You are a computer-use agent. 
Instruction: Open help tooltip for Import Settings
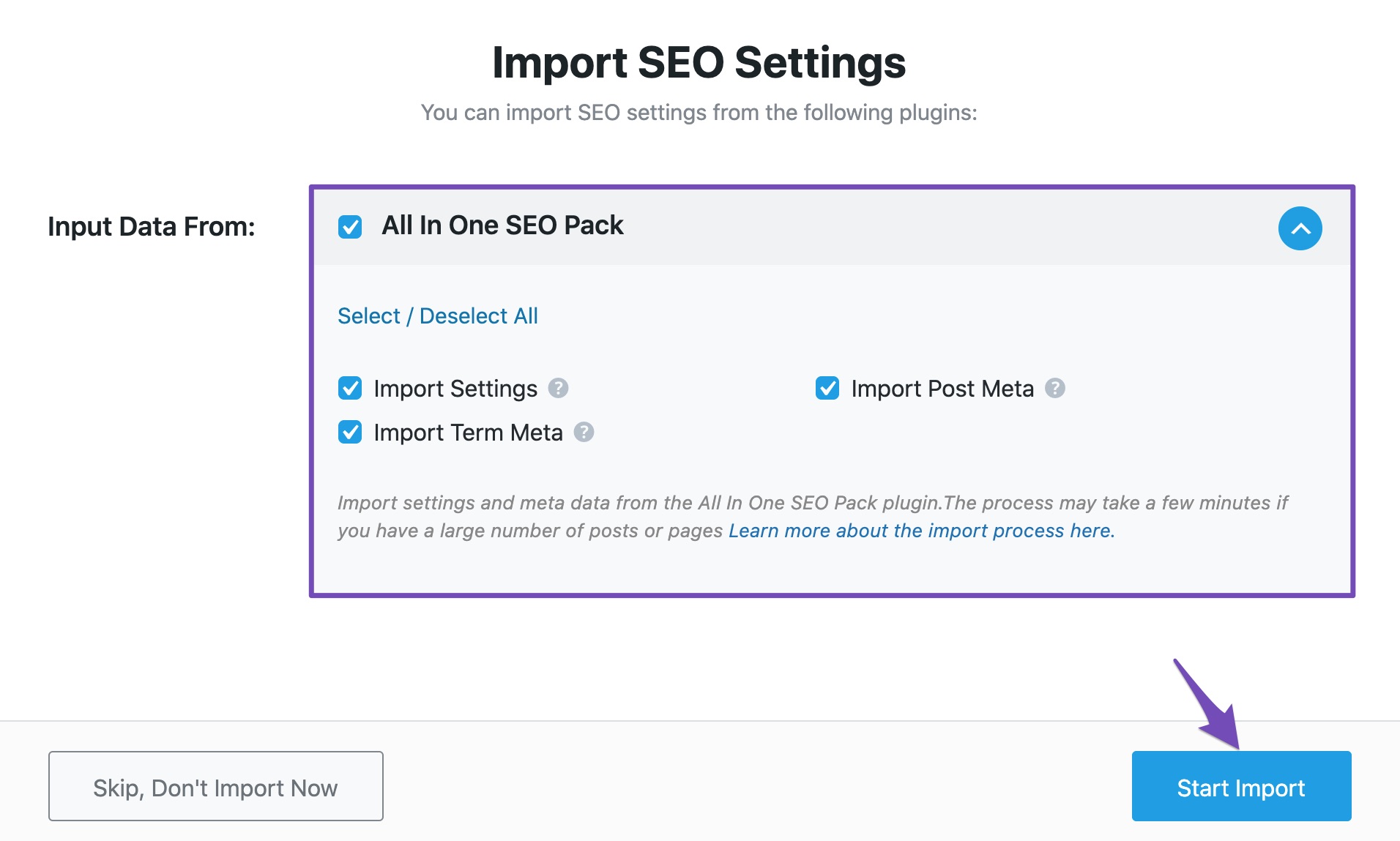558,388
